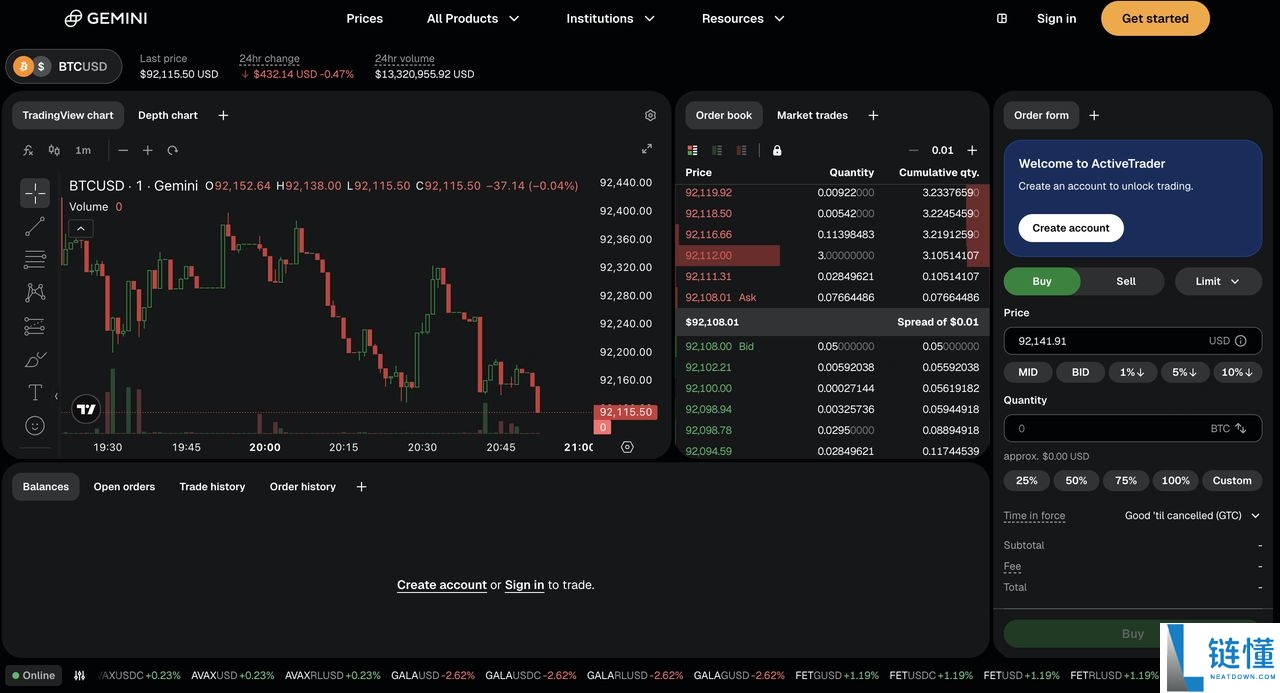Set price to MID
The image size is (1280, 693).
(x=1028, y=372)
